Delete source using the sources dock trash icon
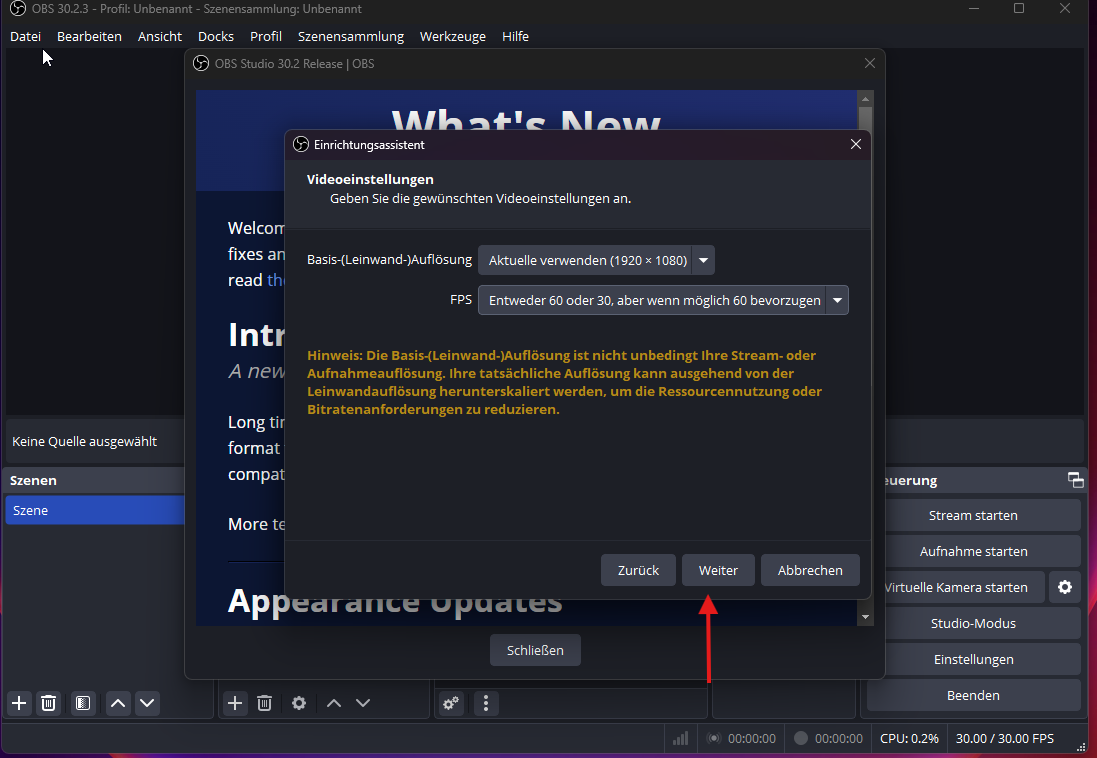The height and width of the screenshot is (758, 1097). (264, 703)
